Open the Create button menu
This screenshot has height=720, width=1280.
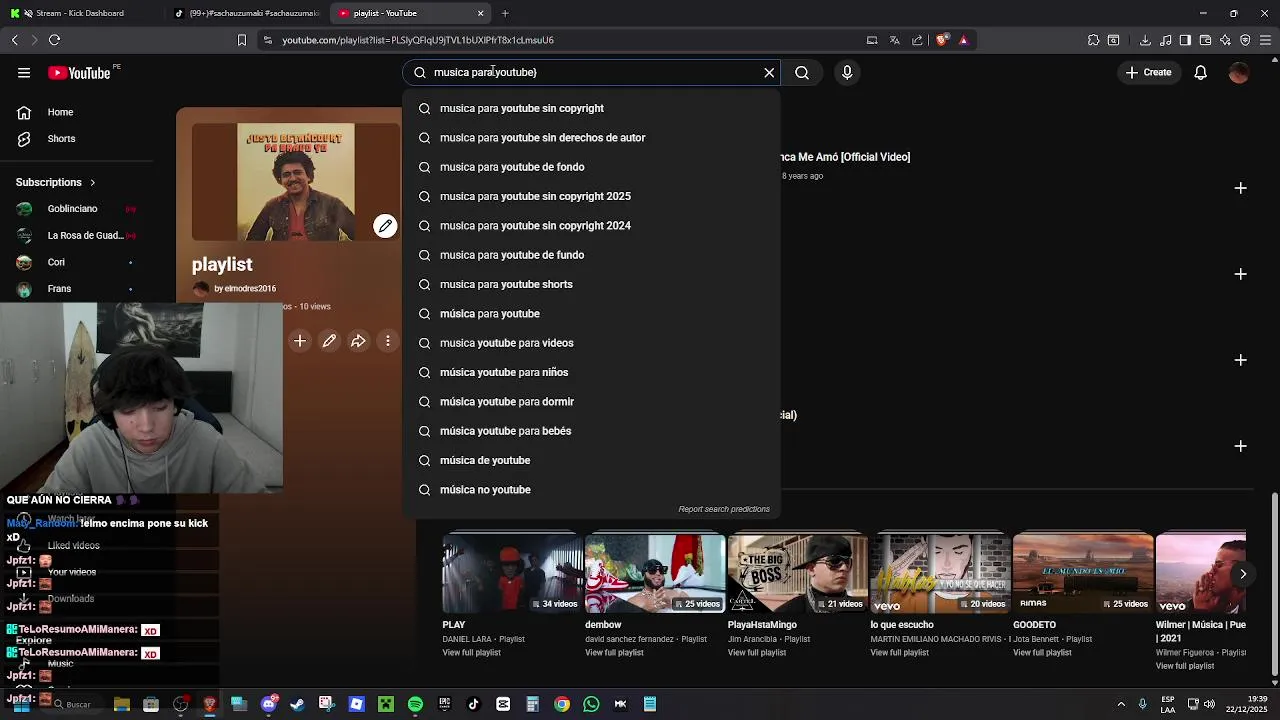point(1148,72)
